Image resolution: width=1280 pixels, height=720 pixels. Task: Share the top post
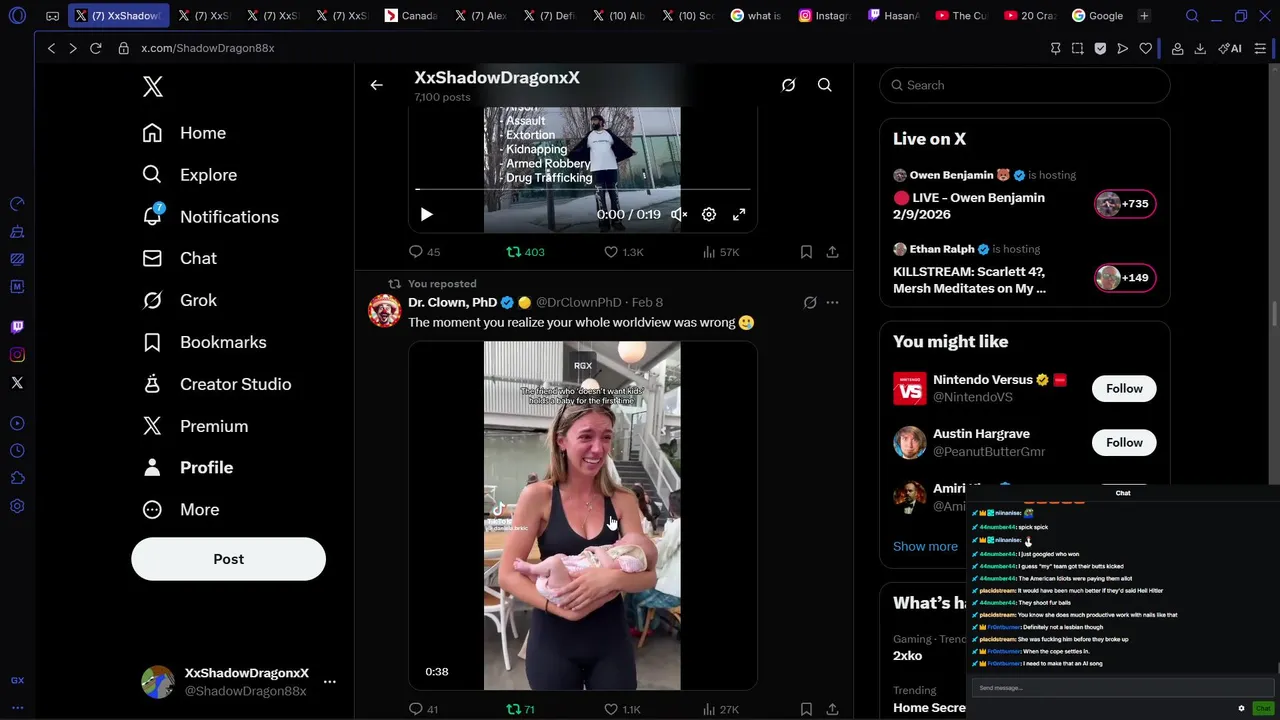coord(832,252)
